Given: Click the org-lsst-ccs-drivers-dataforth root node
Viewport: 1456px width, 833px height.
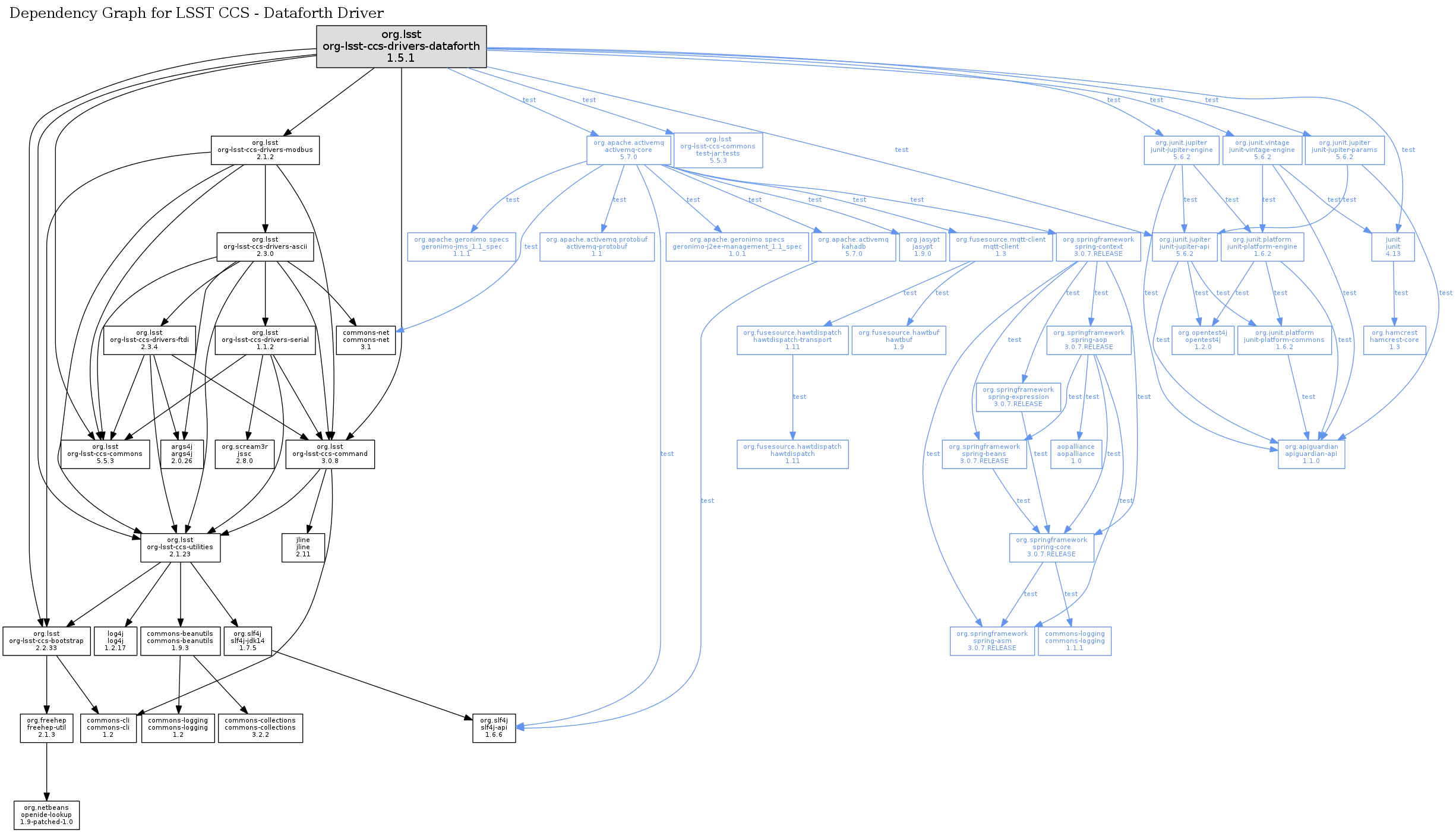Looking at the screenshot, I should (401, 46).
